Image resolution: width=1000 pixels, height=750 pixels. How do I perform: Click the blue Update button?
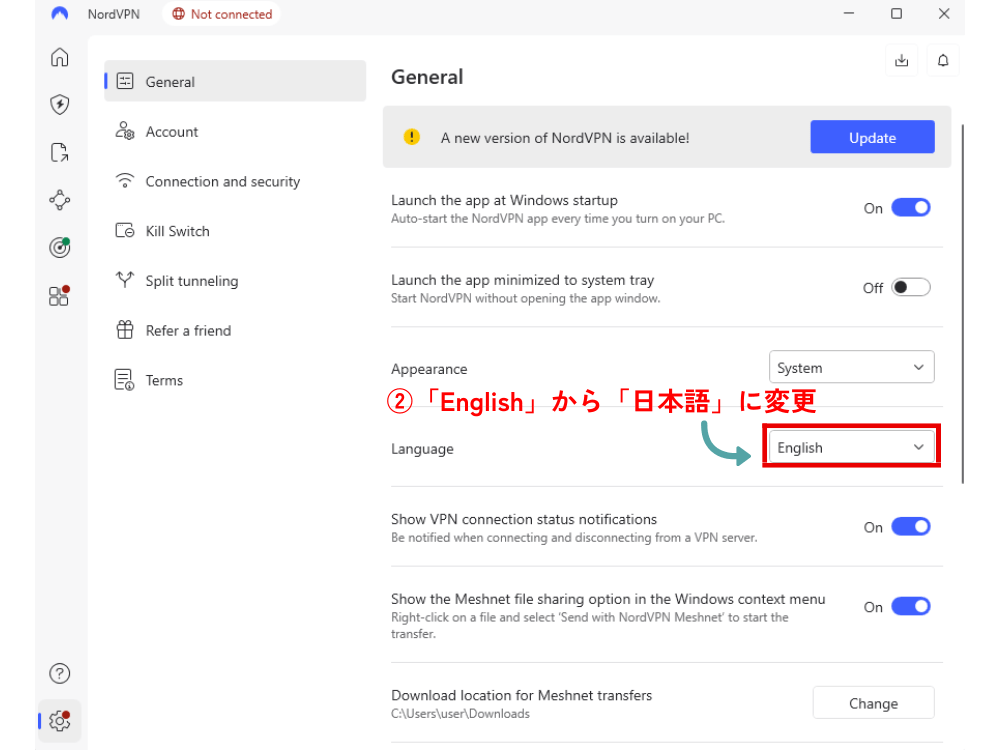[872, 138]
